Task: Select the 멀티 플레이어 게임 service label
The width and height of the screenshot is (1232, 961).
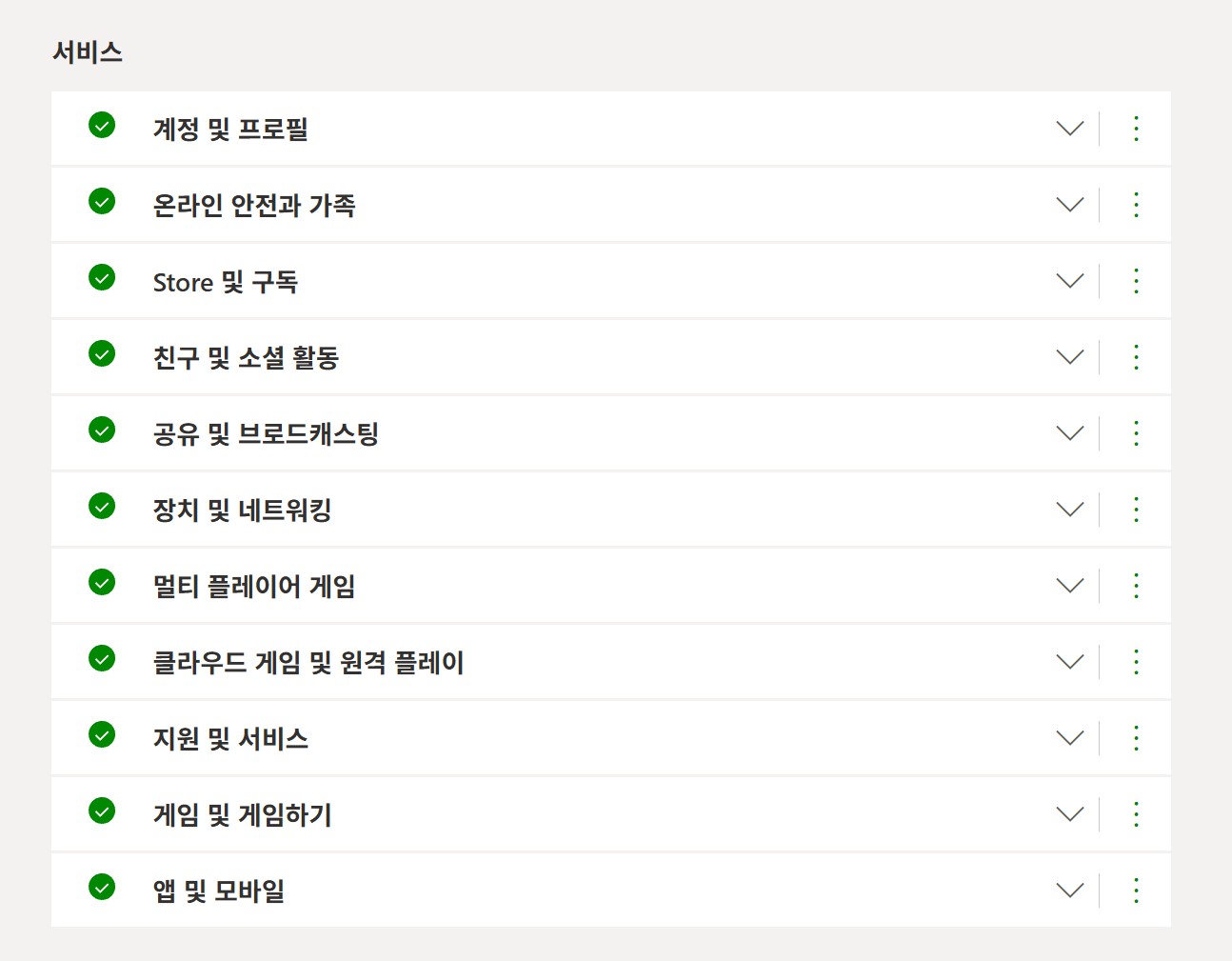Action: [254, 587]
